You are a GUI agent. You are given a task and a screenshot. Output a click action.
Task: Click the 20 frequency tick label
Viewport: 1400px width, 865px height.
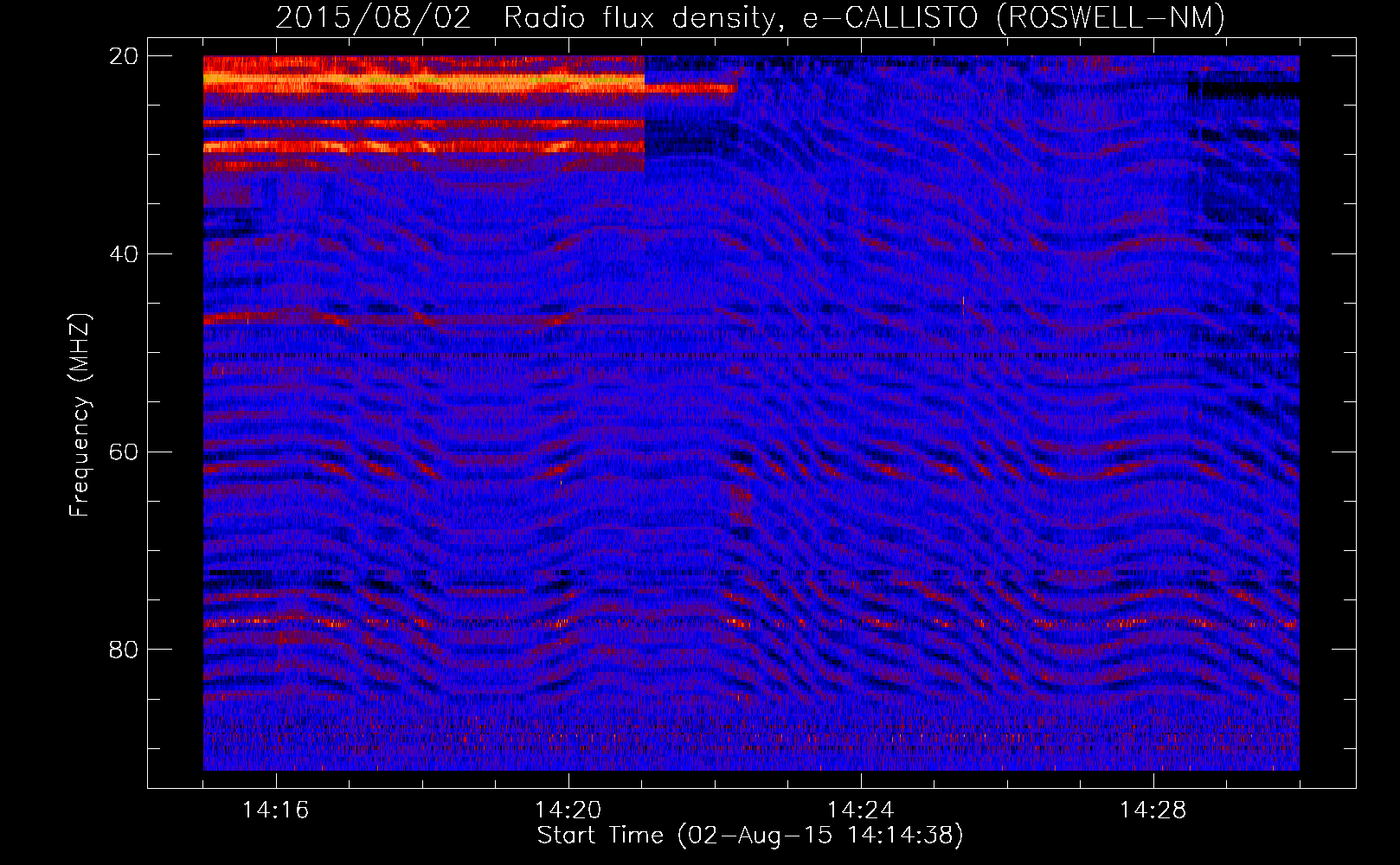click(124, 56)
